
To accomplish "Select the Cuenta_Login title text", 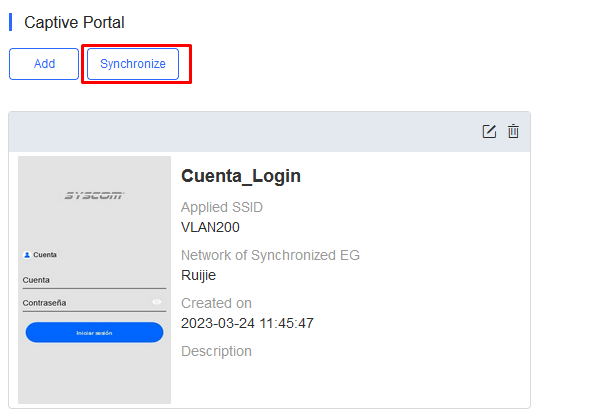I will click(241, 176).
